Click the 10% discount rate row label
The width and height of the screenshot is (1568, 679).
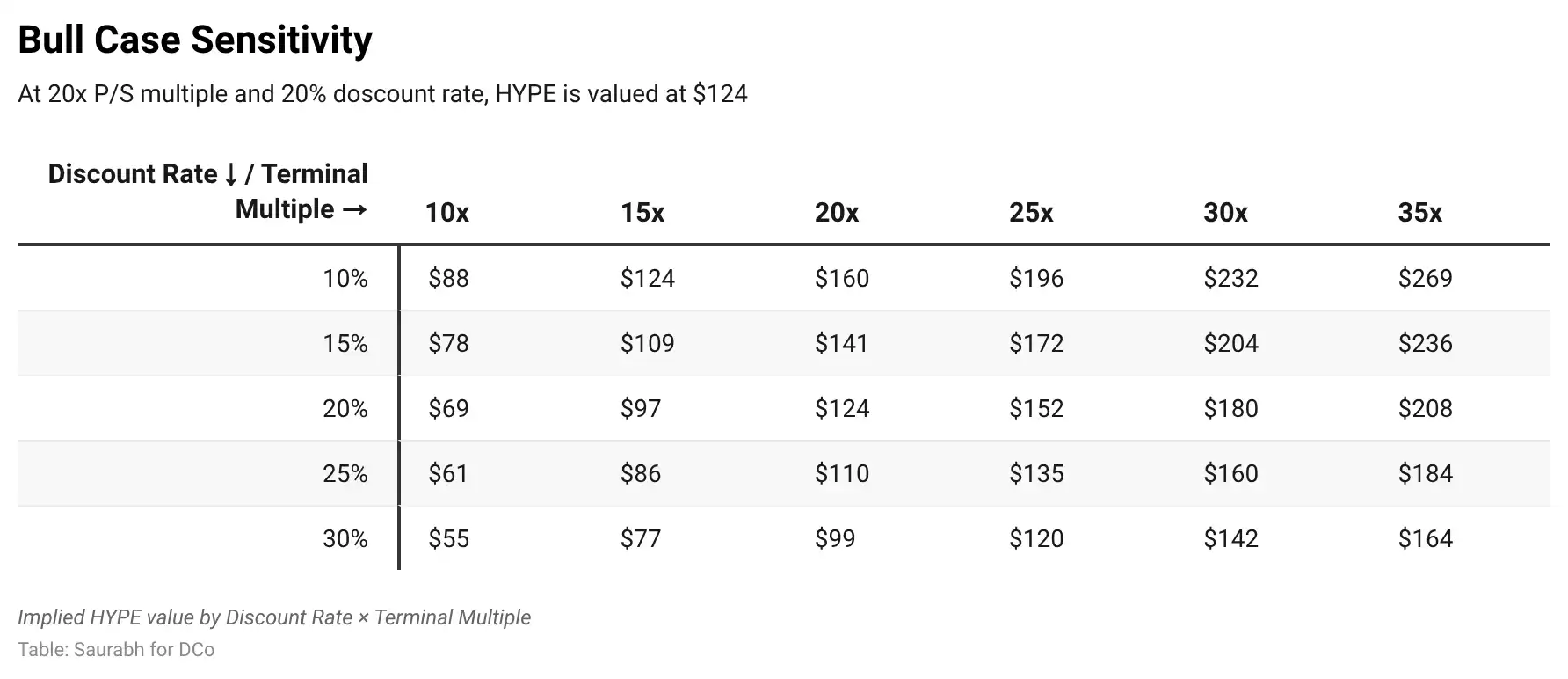pyautogui.click(x=345, y=279)
